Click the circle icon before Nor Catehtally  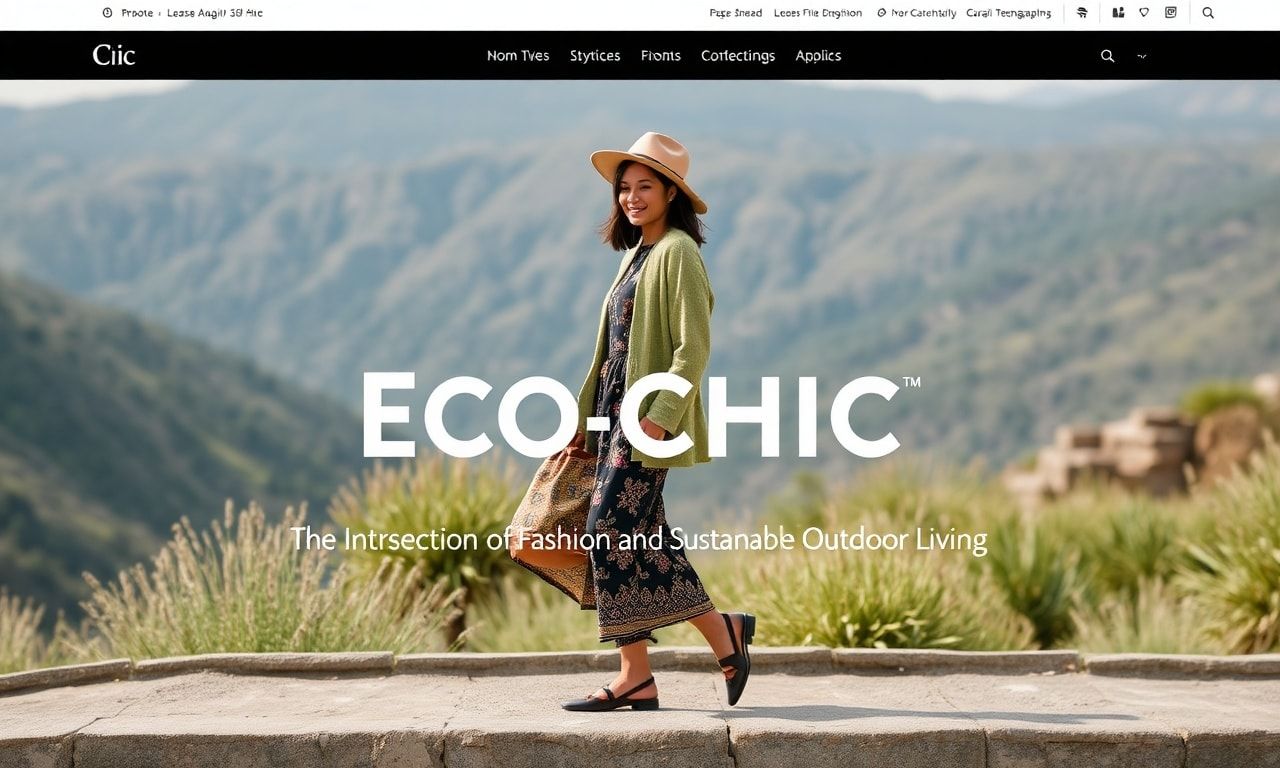881,13
